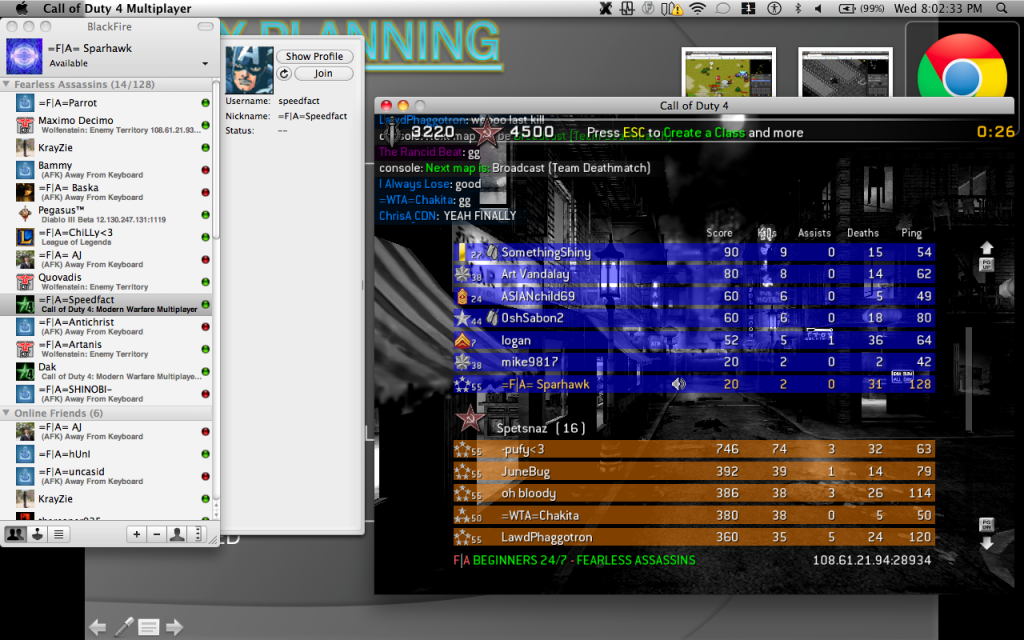Viewport: 1024px width, 640px height.
Task: Switch to the games joystick view
Action: pos(37,534)
